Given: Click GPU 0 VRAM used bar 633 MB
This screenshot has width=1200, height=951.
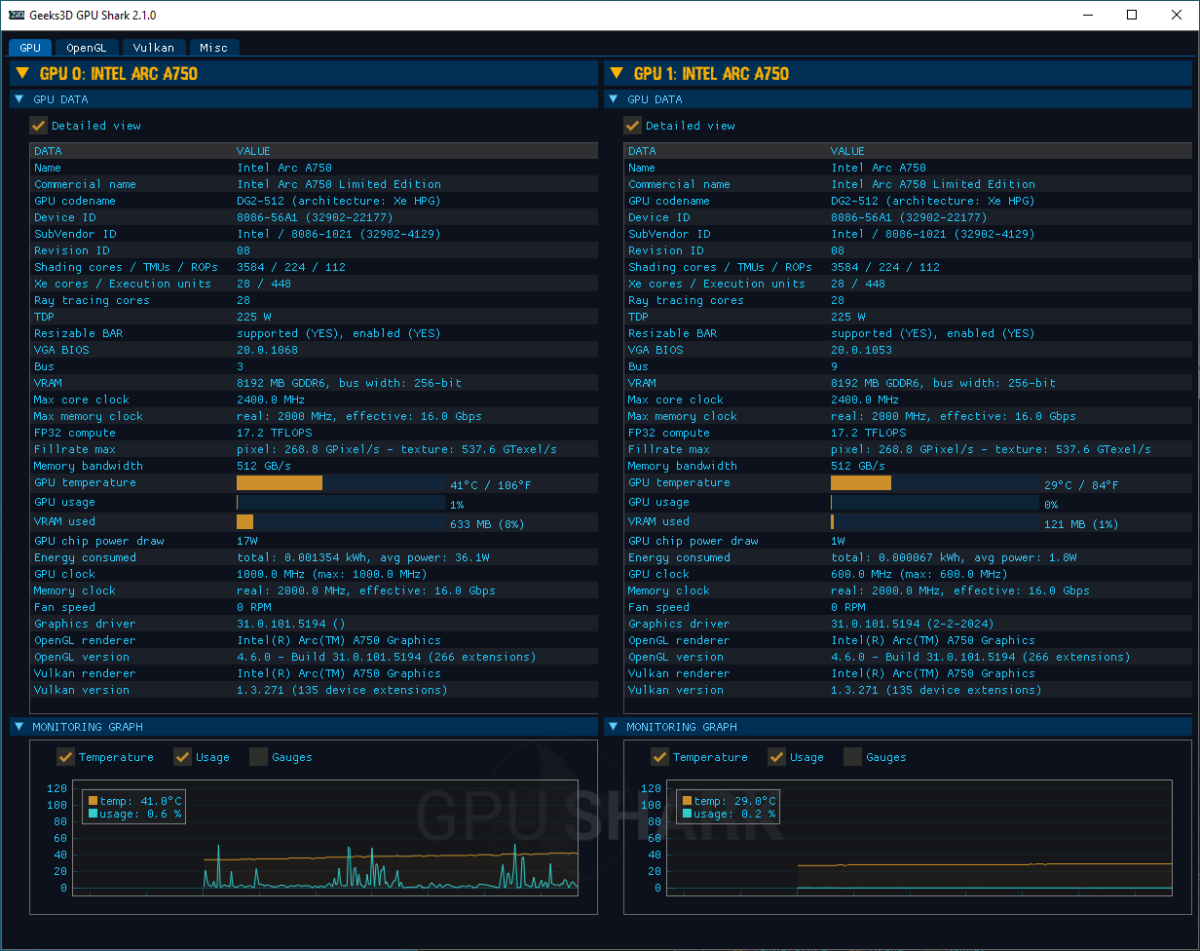Looking at the screenshot, I should pos(341,522).
